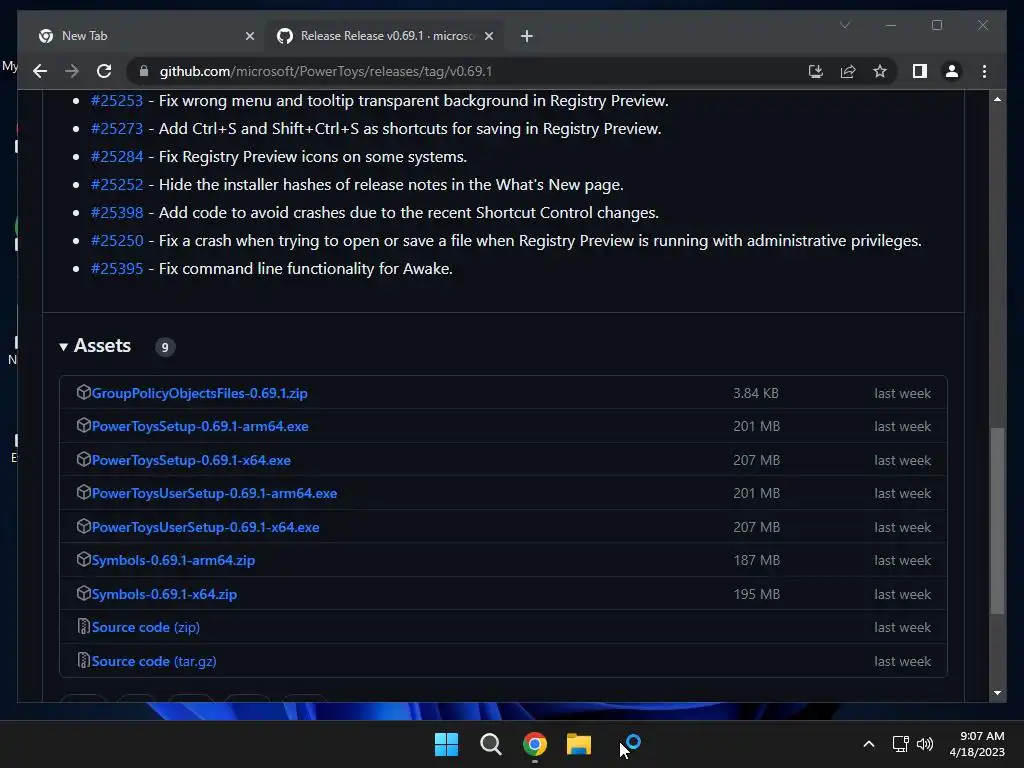Download Symbols-0.69.1-x64.zip
This screenshot has width=1024, height=768.
click(x=164, y=594)
